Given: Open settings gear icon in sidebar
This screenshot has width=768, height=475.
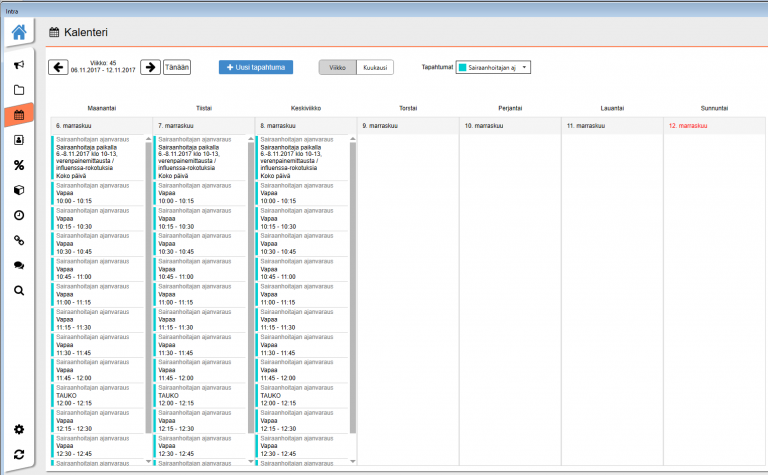Looking at the screenshot, I should pos(18,430).
